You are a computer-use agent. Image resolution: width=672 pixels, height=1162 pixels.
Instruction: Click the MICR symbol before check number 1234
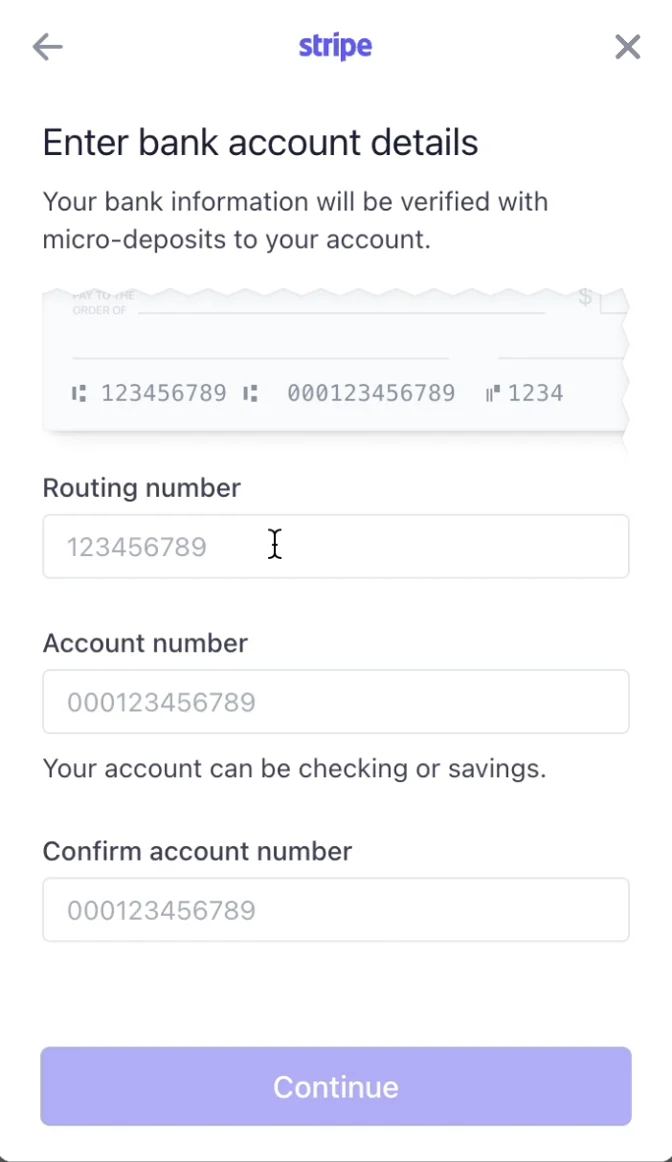[492, 393]
